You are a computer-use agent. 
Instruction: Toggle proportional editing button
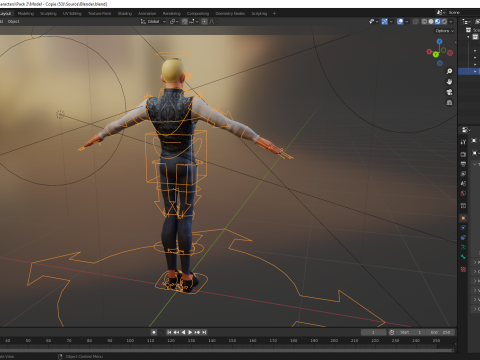click(x=204, y=22)
